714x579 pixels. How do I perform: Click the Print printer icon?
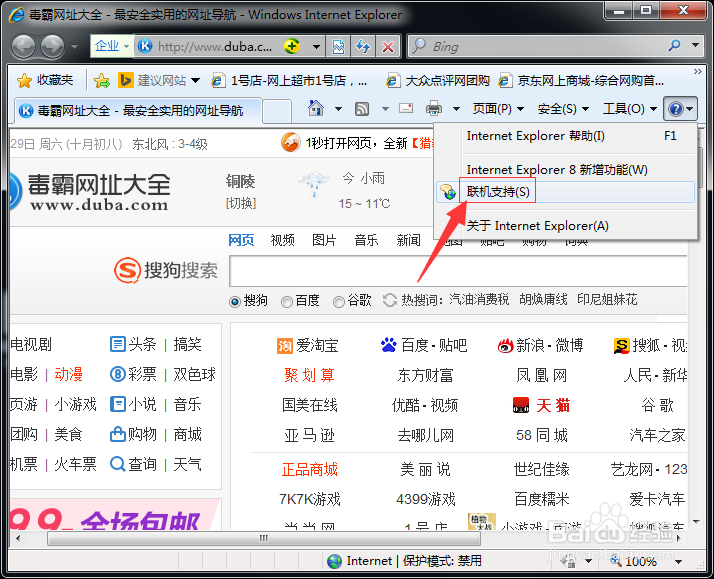point(434,109)
